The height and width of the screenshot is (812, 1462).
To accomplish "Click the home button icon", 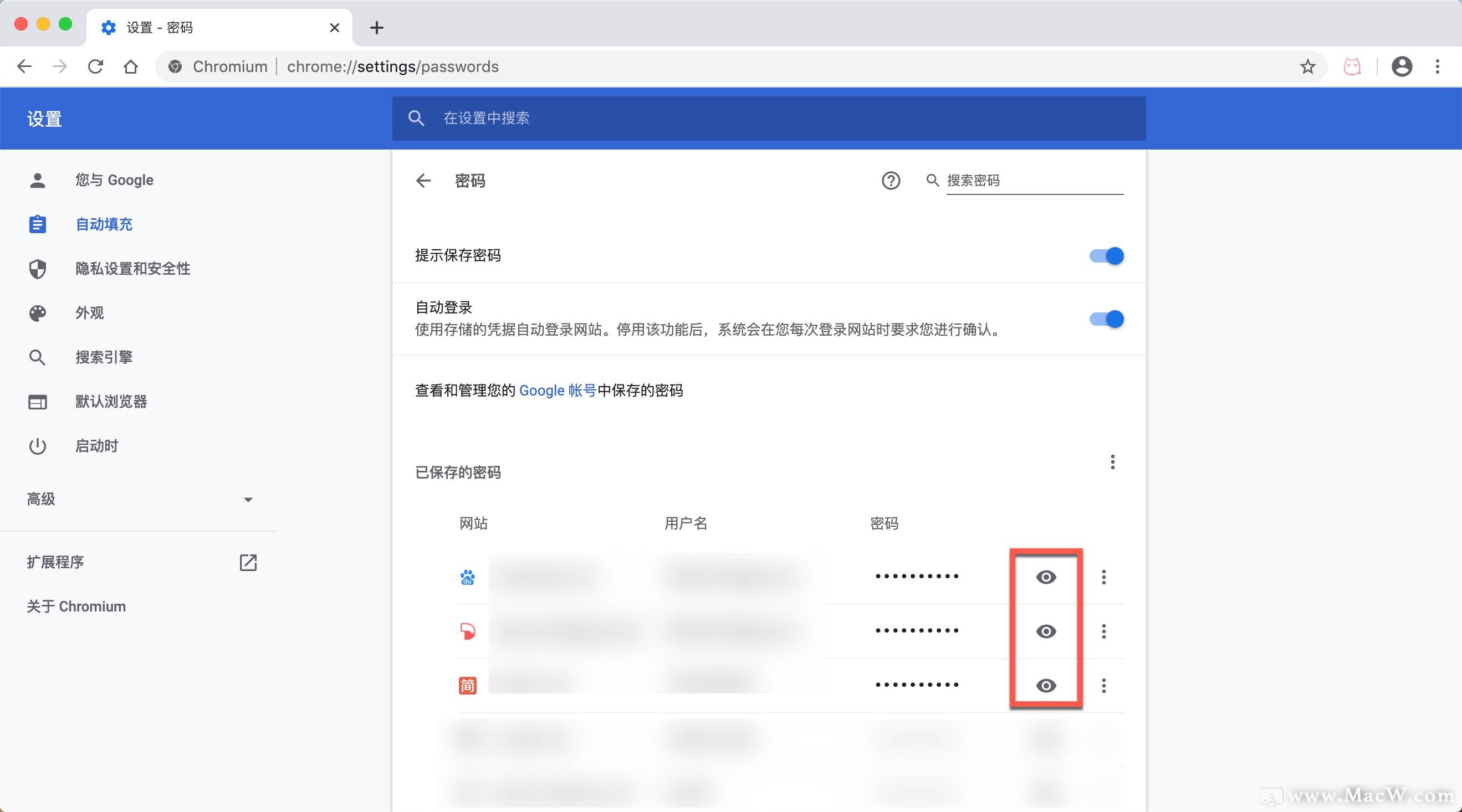I will pos(131,66).
